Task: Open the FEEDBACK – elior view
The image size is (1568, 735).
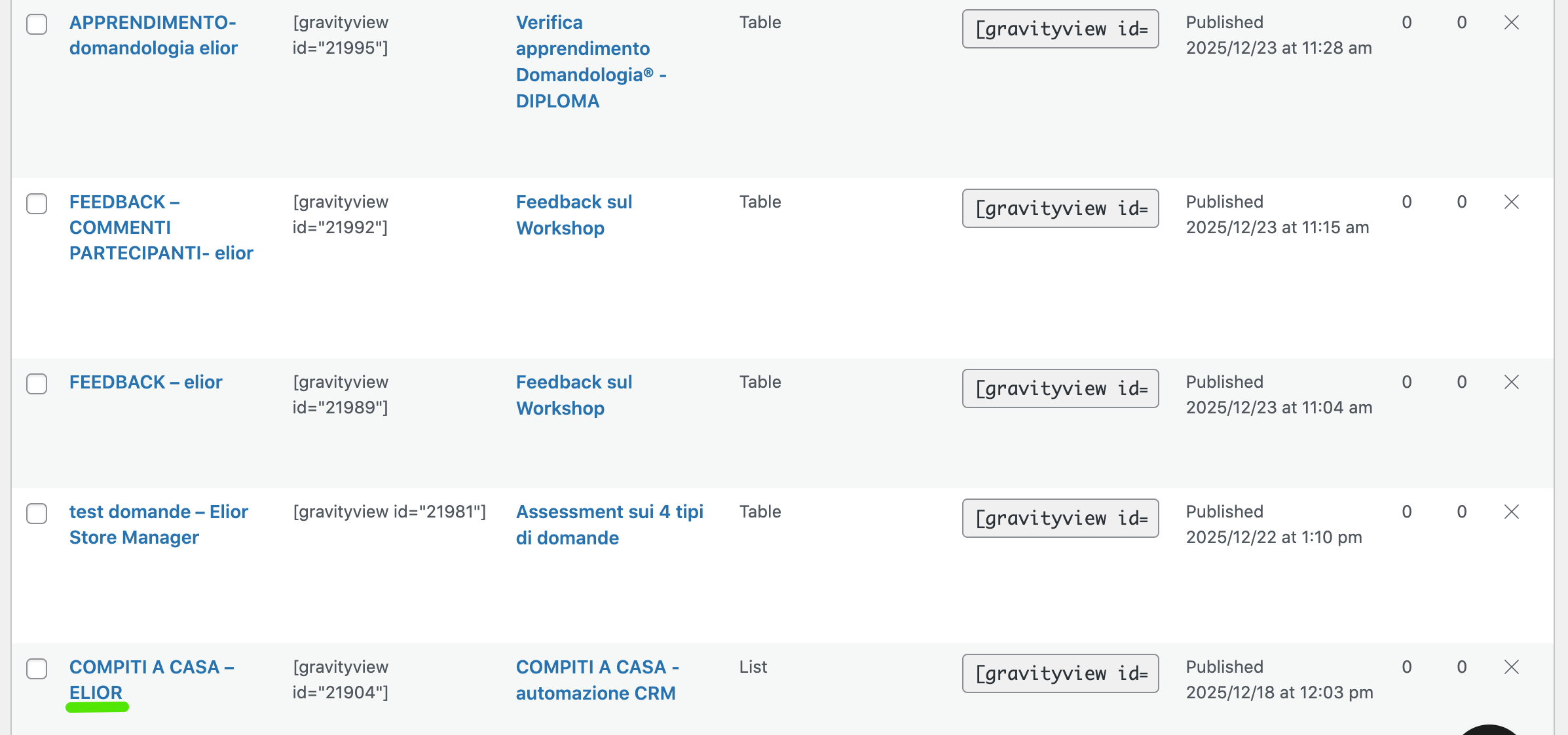Action: [x=146, y=382]
